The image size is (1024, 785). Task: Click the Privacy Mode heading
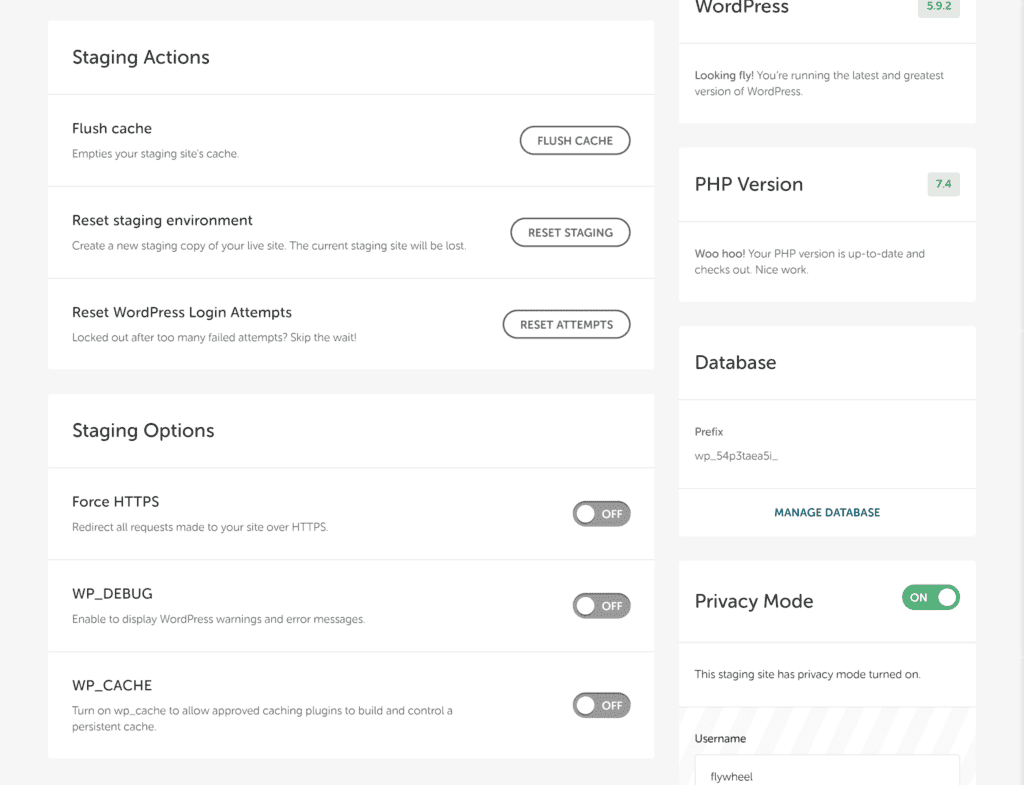(x=754, y=601)
